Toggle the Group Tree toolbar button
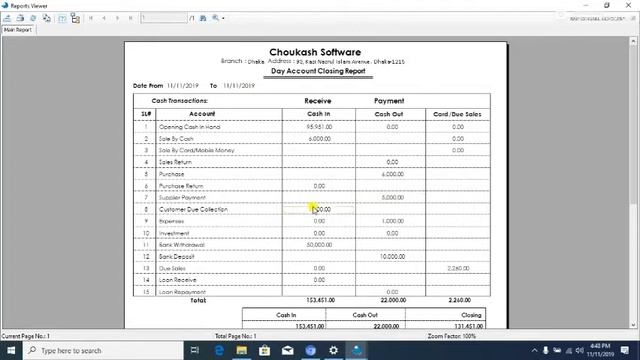The image size is (640, 360). (75, 18)
